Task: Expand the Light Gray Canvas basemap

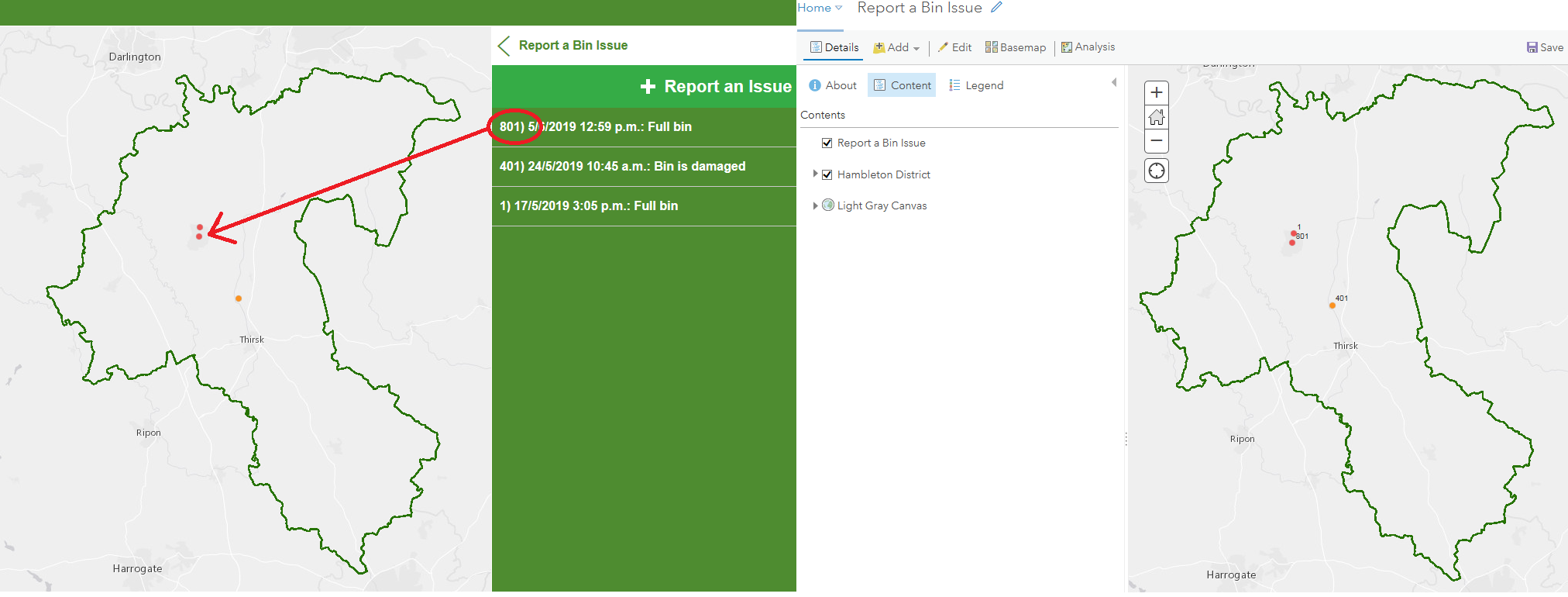Action: pos(815,205)
